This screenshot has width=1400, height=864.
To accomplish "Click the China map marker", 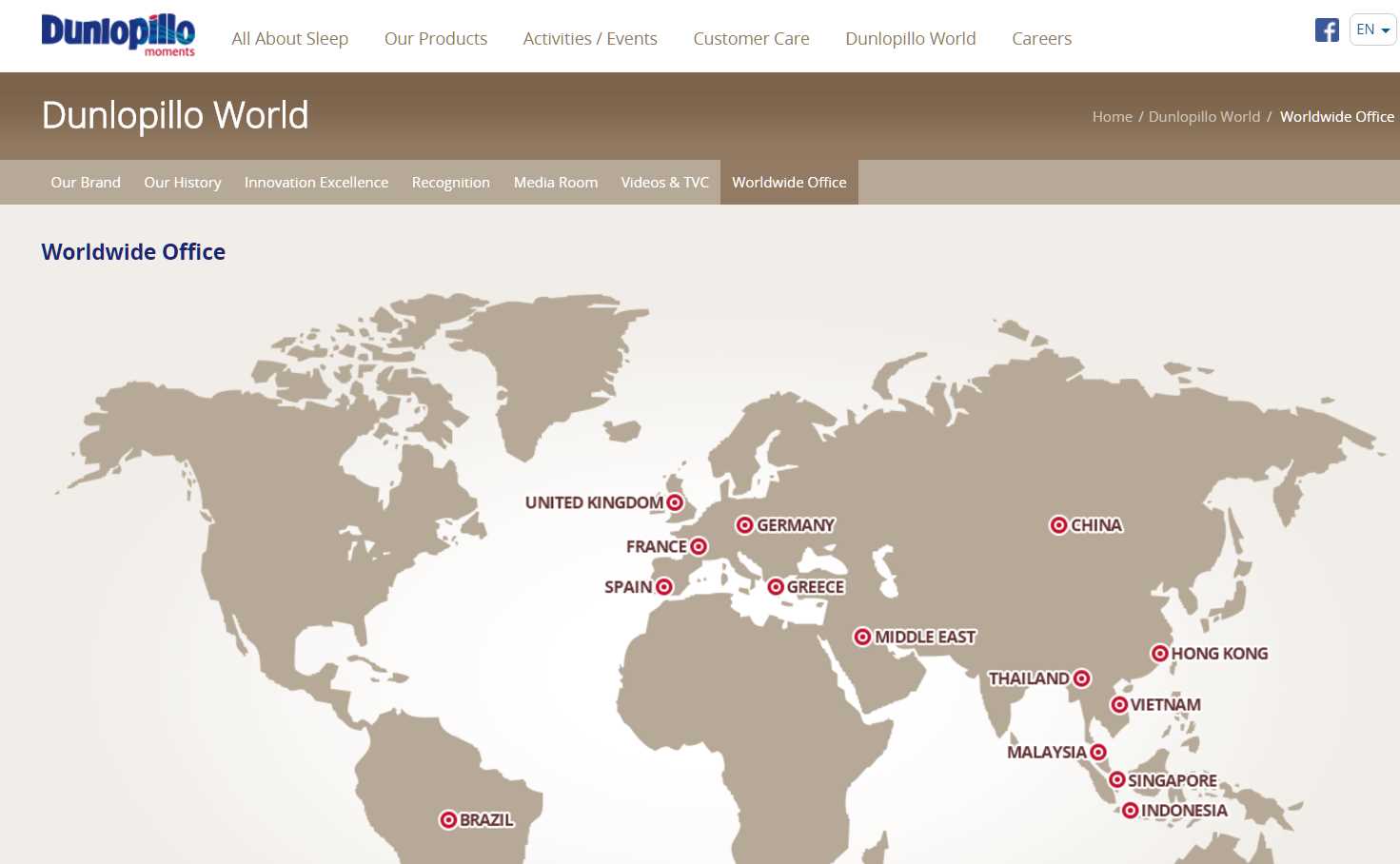I will coord(1058,525).
